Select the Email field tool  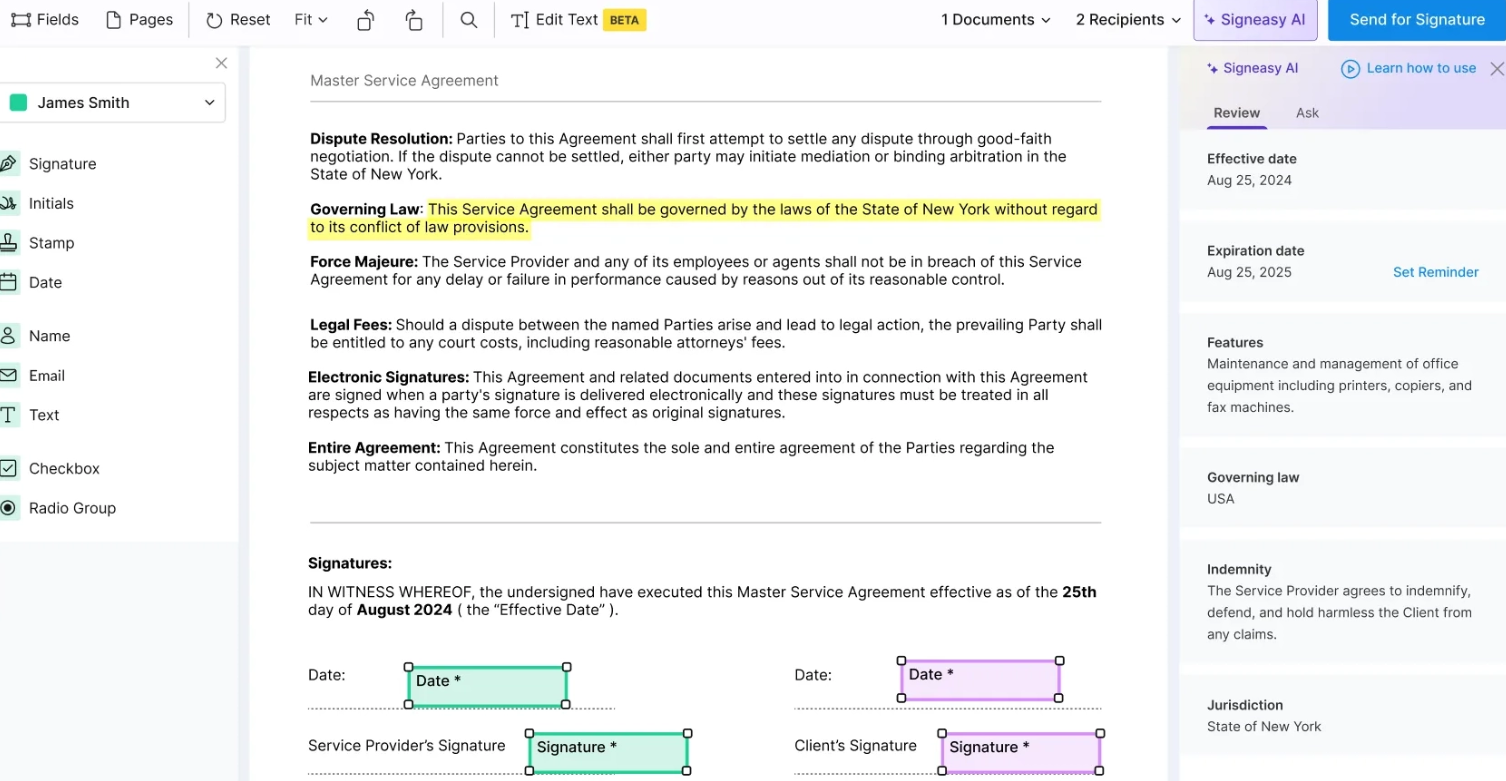[x=48, y=375]
